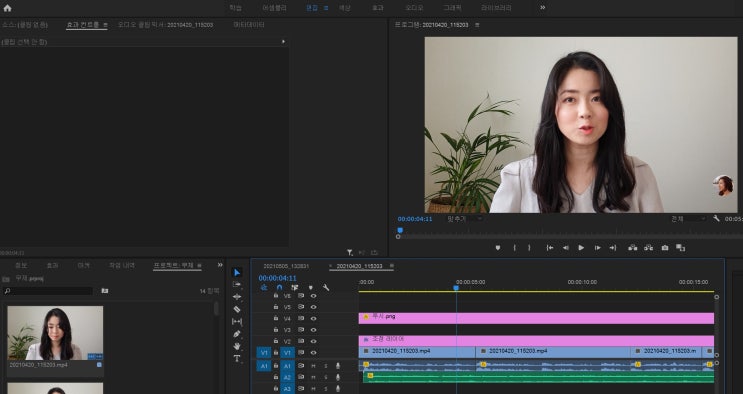The width and height of the screenshot is (743, 394).
Task: Click the Extract button
Action: [x=649, y=247]
